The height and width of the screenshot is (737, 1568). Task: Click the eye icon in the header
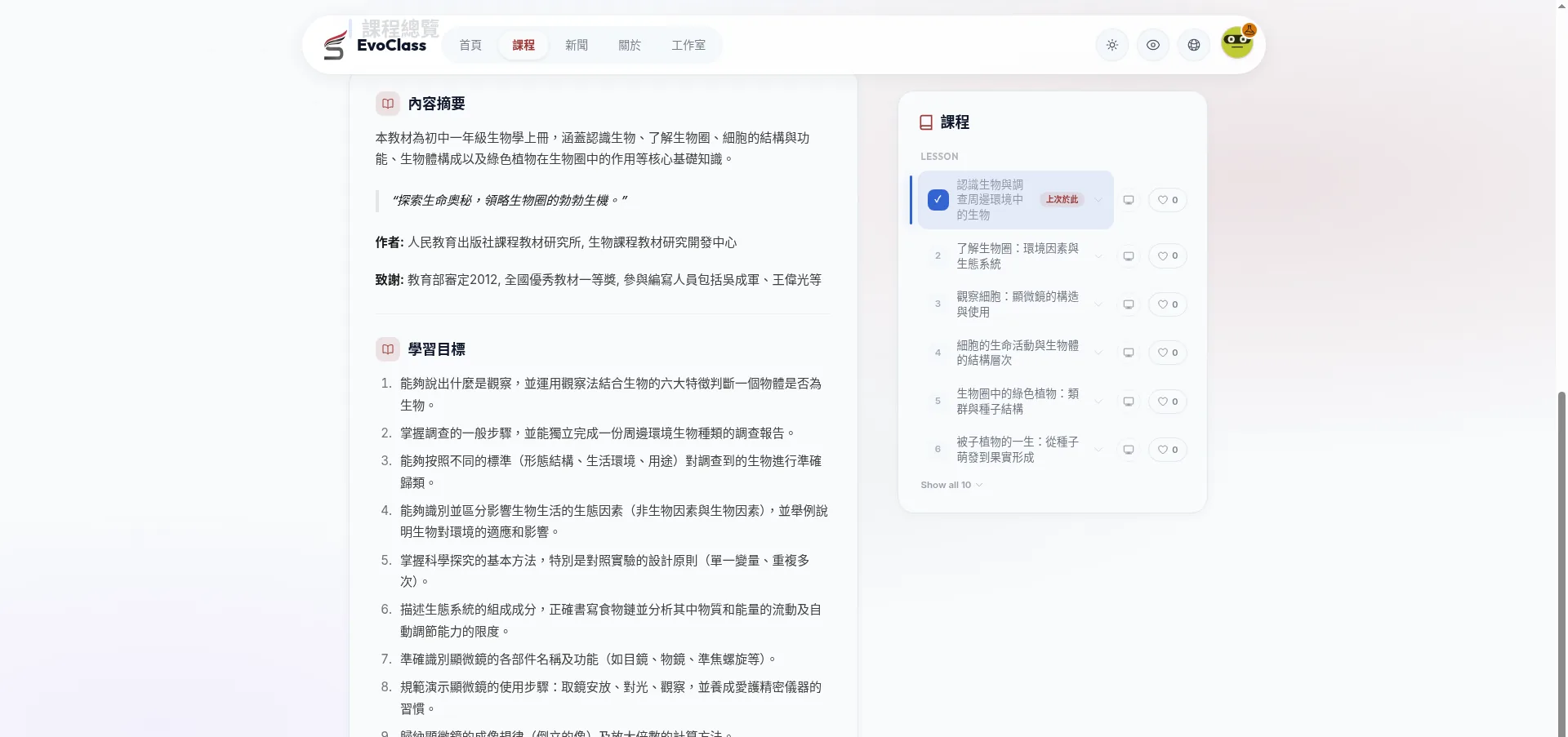(x=1153, y=45)
